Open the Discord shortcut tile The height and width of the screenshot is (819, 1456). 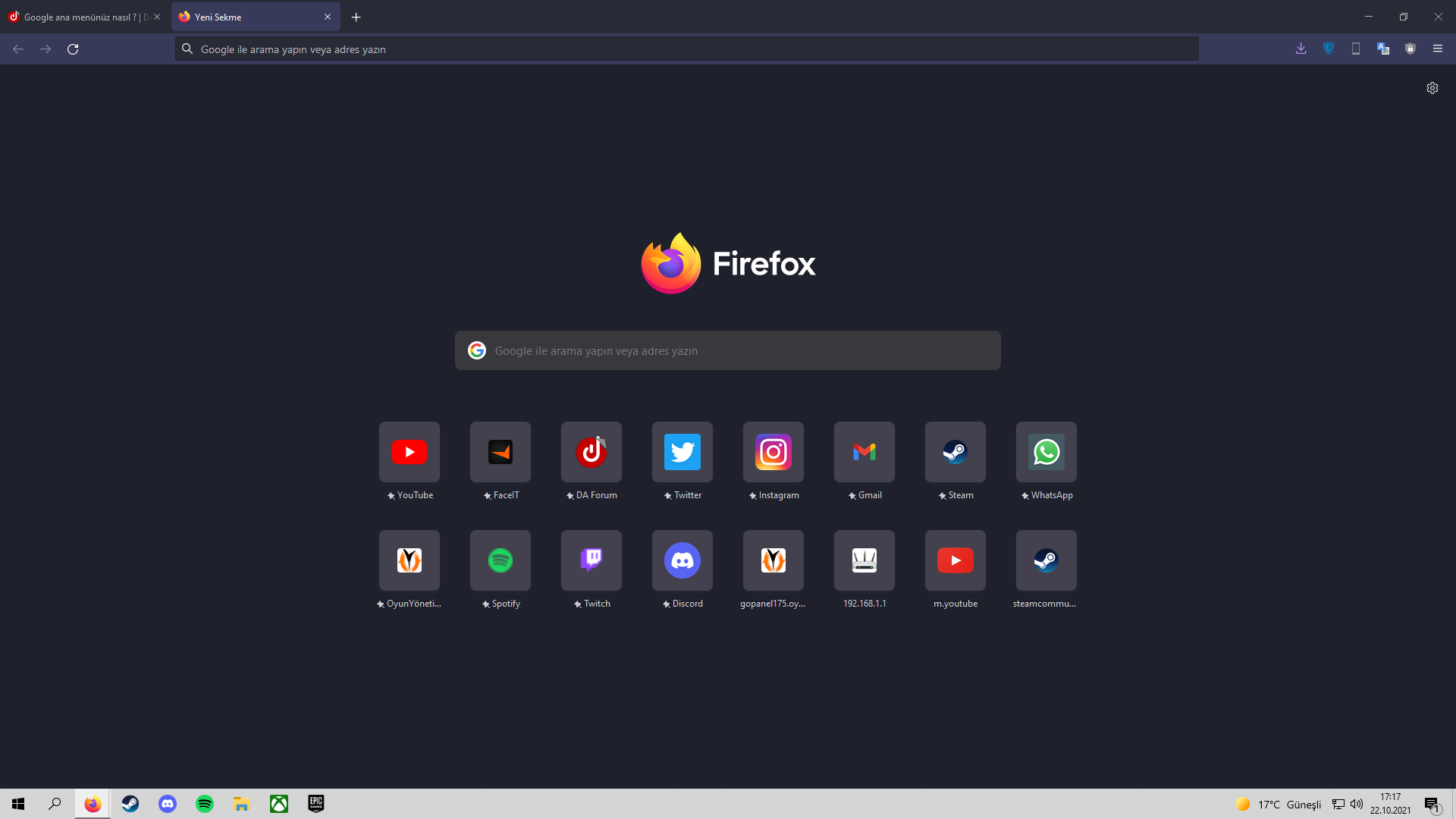(x=682, y=560)
